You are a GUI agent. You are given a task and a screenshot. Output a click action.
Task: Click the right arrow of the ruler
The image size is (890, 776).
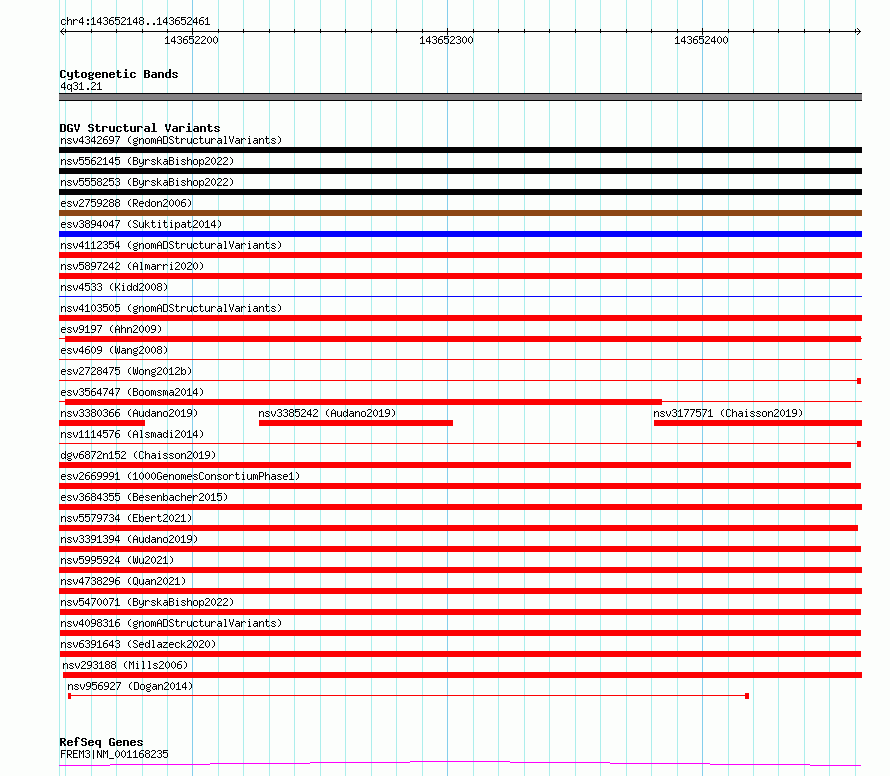coord(858,31)
